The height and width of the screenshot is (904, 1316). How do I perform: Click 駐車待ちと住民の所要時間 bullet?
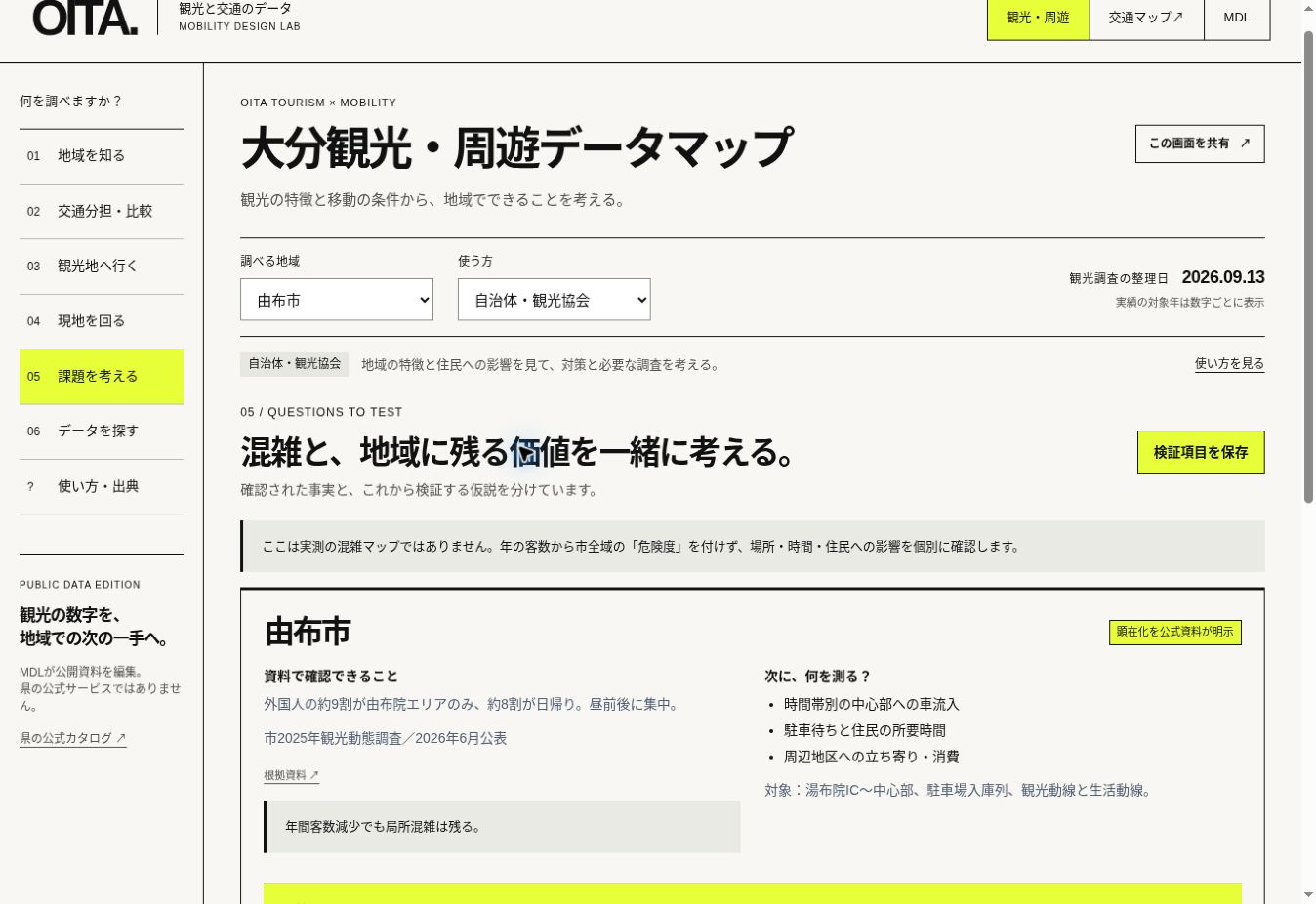point(865,730)
